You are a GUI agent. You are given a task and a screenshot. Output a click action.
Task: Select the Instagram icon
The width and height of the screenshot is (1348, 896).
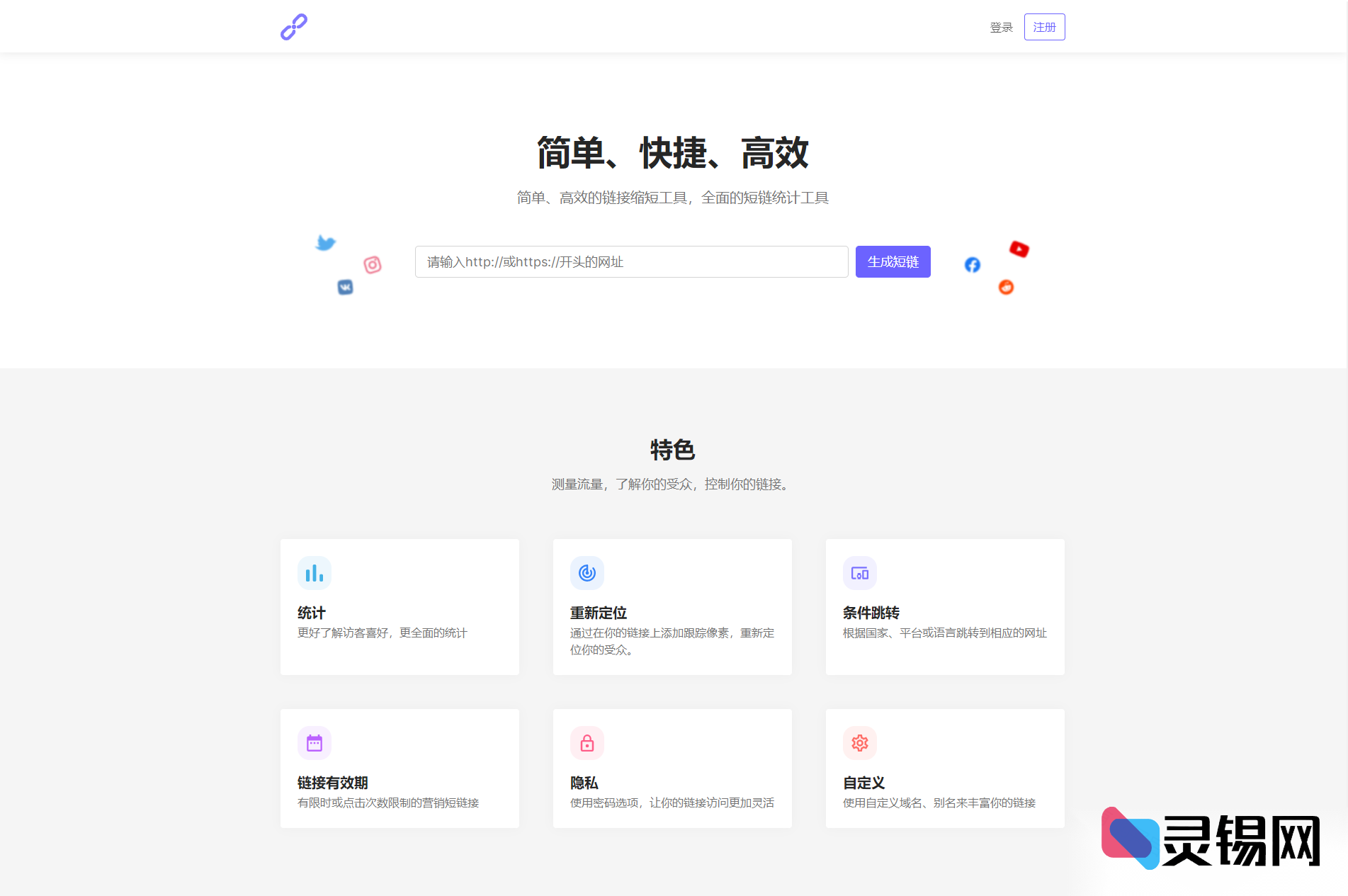(373, 266)
